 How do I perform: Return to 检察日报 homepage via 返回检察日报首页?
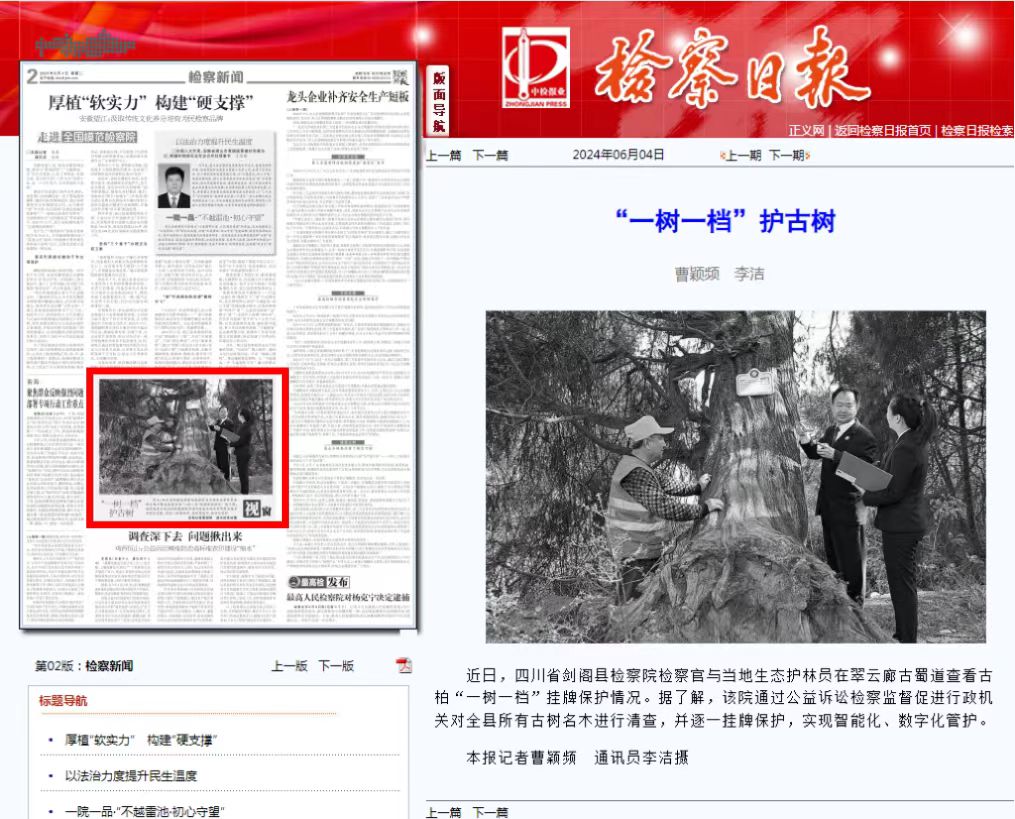(883, 131)
